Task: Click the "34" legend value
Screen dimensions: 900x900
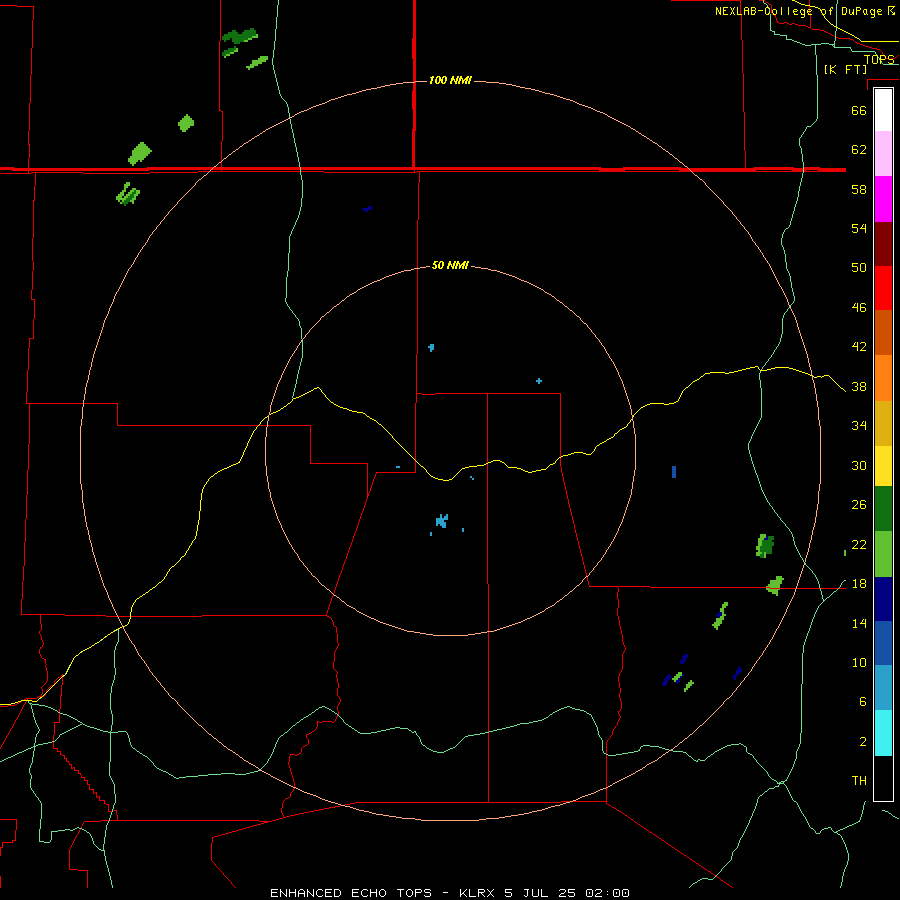Action: click(x=859, y=426)
